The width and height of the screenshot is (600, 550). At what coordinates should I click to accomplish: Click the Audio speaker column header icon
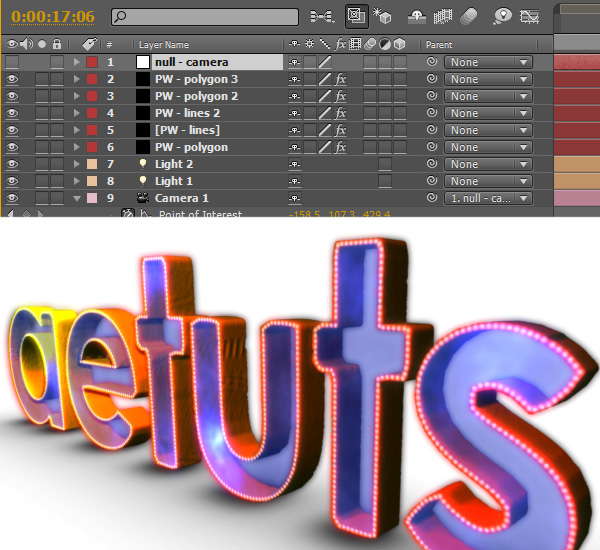click(x=26, y=44)
